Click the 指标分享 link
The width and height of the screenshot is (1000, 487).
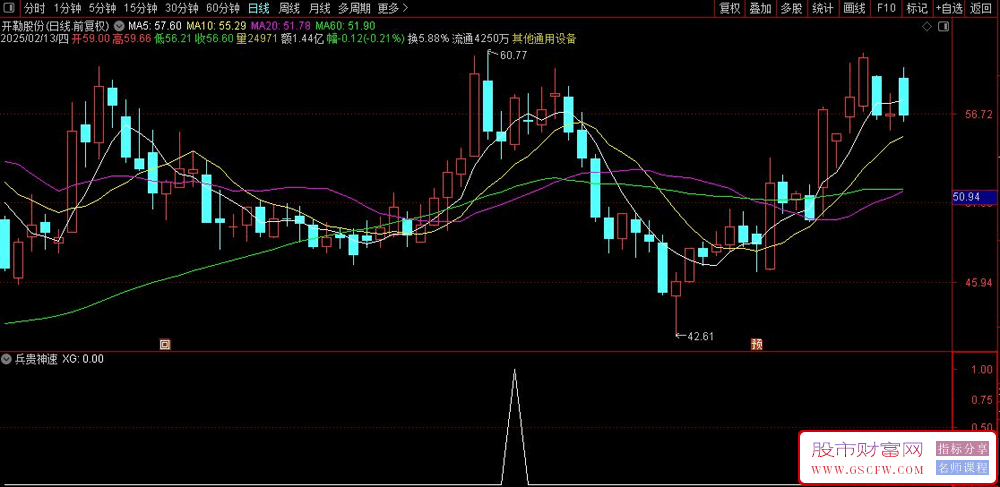coord(962,449)
